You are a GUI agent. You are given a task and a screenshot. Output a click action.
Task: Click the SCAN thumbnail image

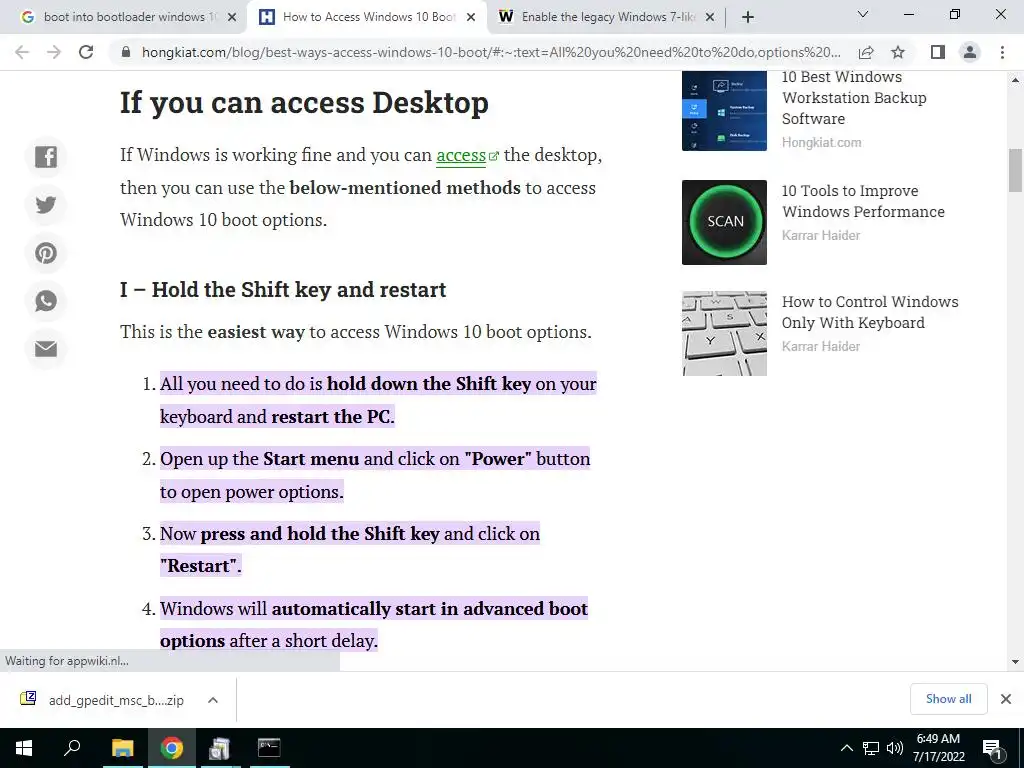point(724,222)
